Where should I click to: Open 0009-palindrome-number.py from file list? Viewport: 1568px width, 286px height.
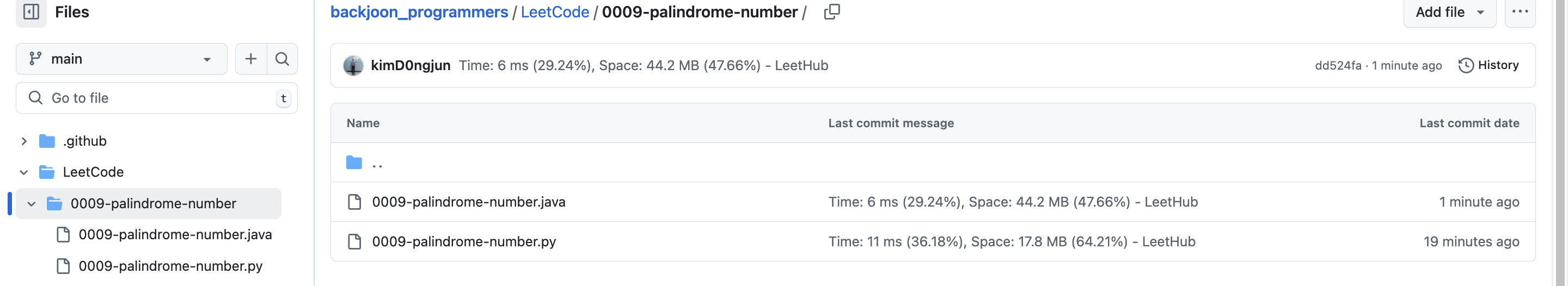pos(464,241)
